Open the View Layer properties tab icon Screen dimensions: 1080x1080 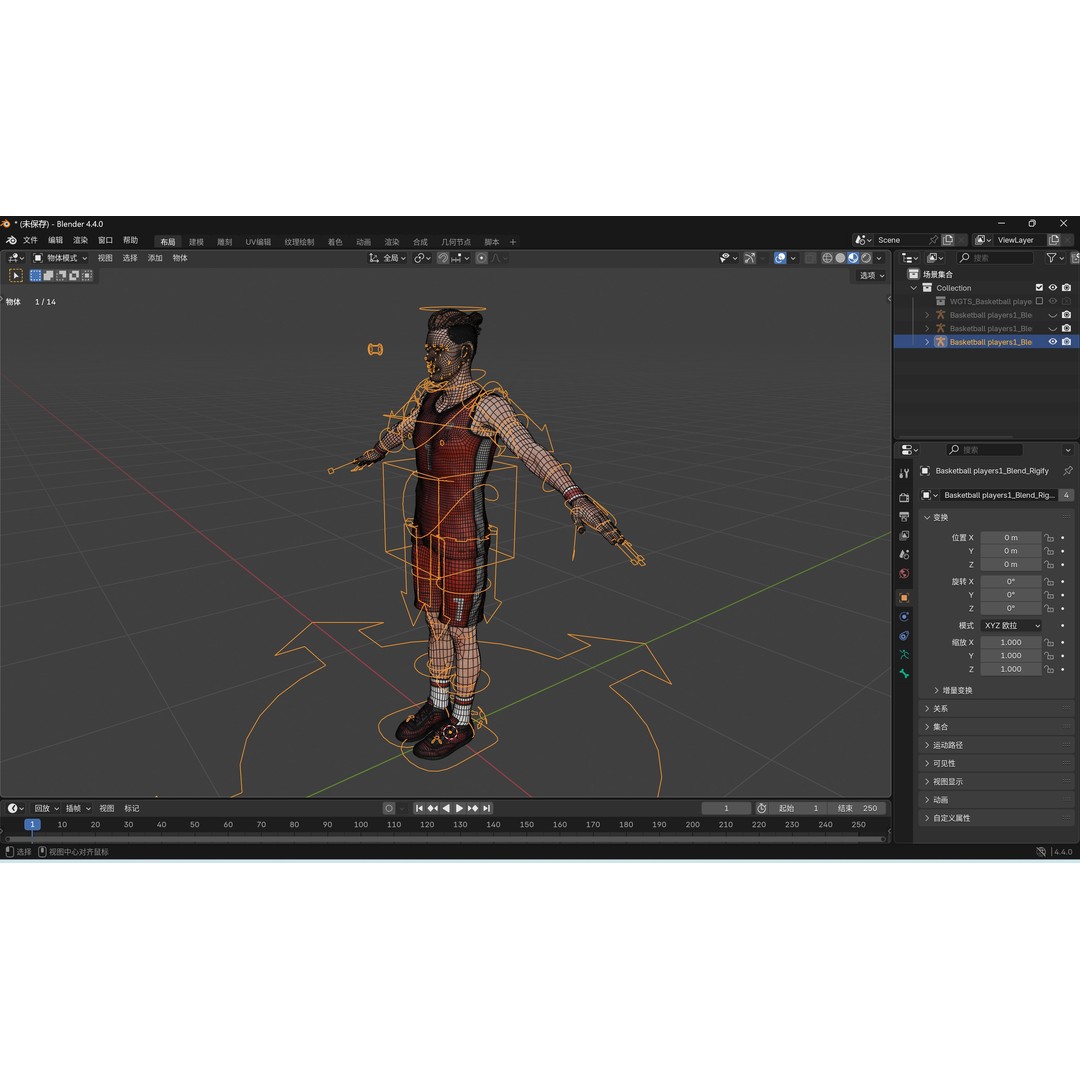click(904, 535)
